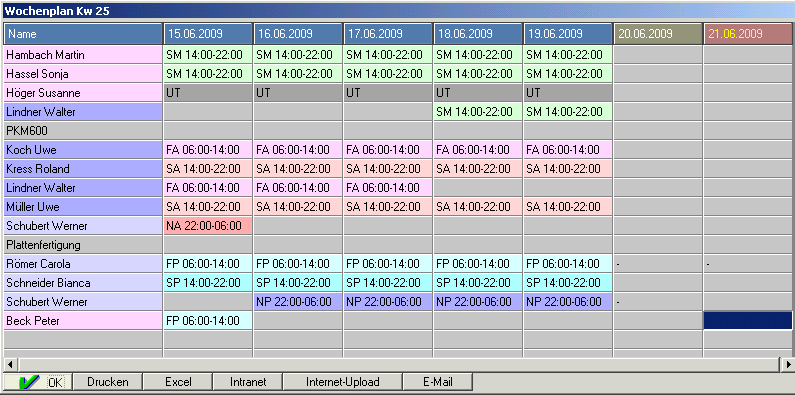Click Beck Peter's highlighted 21.06.2009 cell

pyautogui.click(x=749, y=321)
